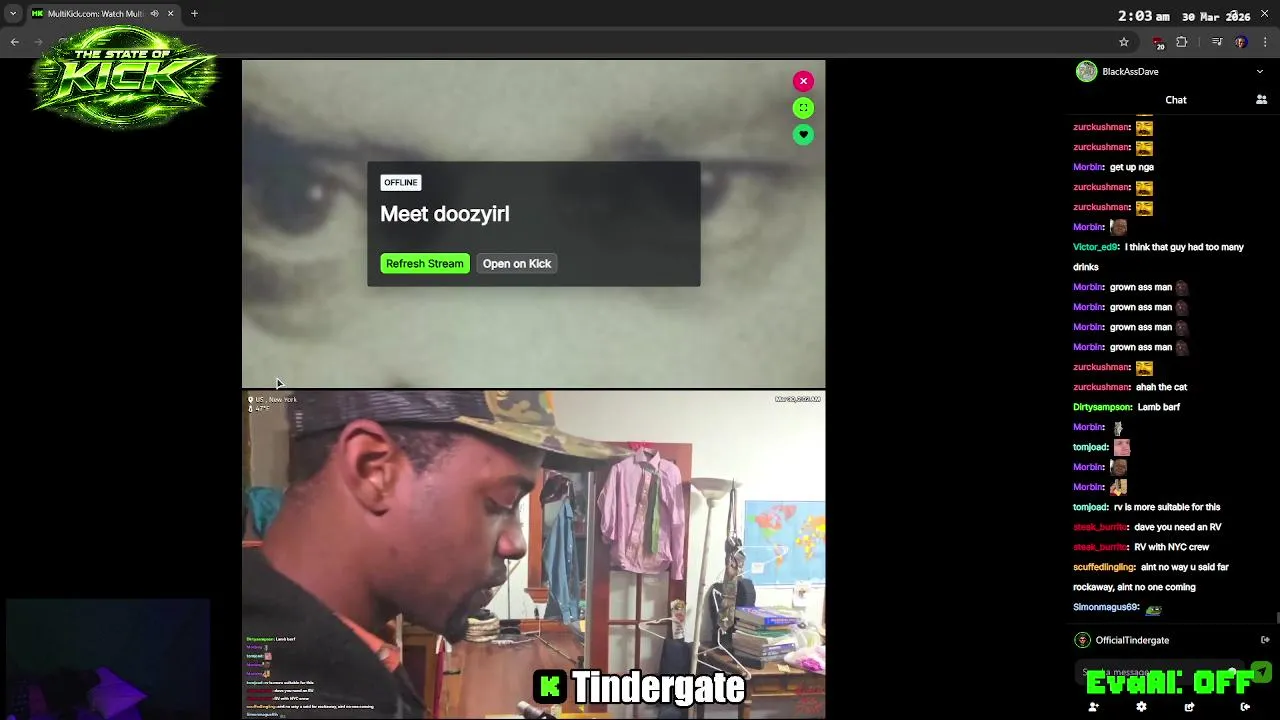This screenshot has height=720, width=1280.
Task: Click the 30 Mar 2026 date display
Action: tap(1216, 16)
